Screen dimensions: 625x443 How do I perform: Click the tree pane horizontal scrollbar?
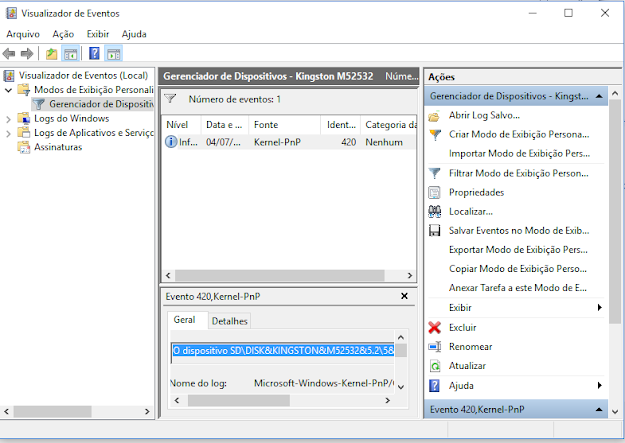click(52, 411)
